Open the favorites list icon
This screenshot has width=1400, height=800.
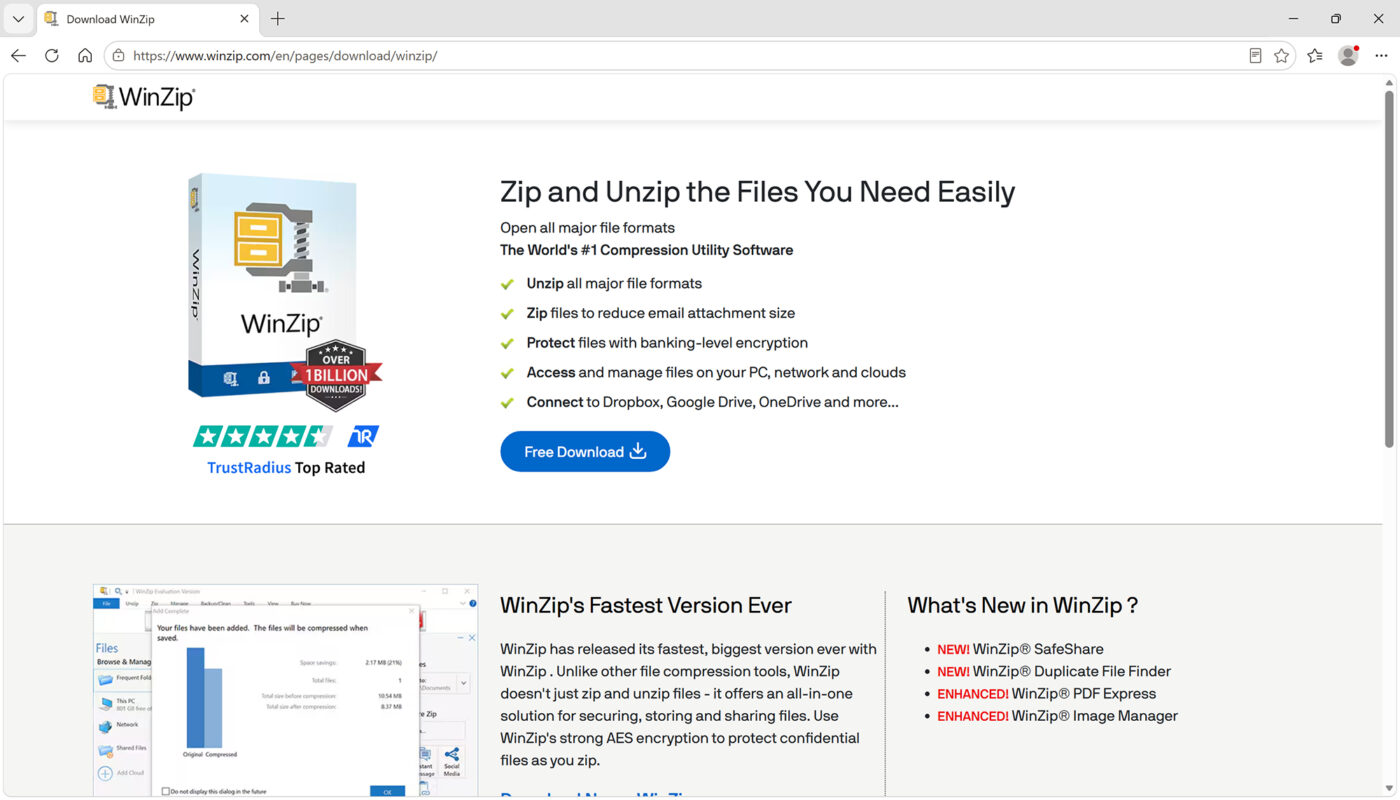coord(1315,56)
